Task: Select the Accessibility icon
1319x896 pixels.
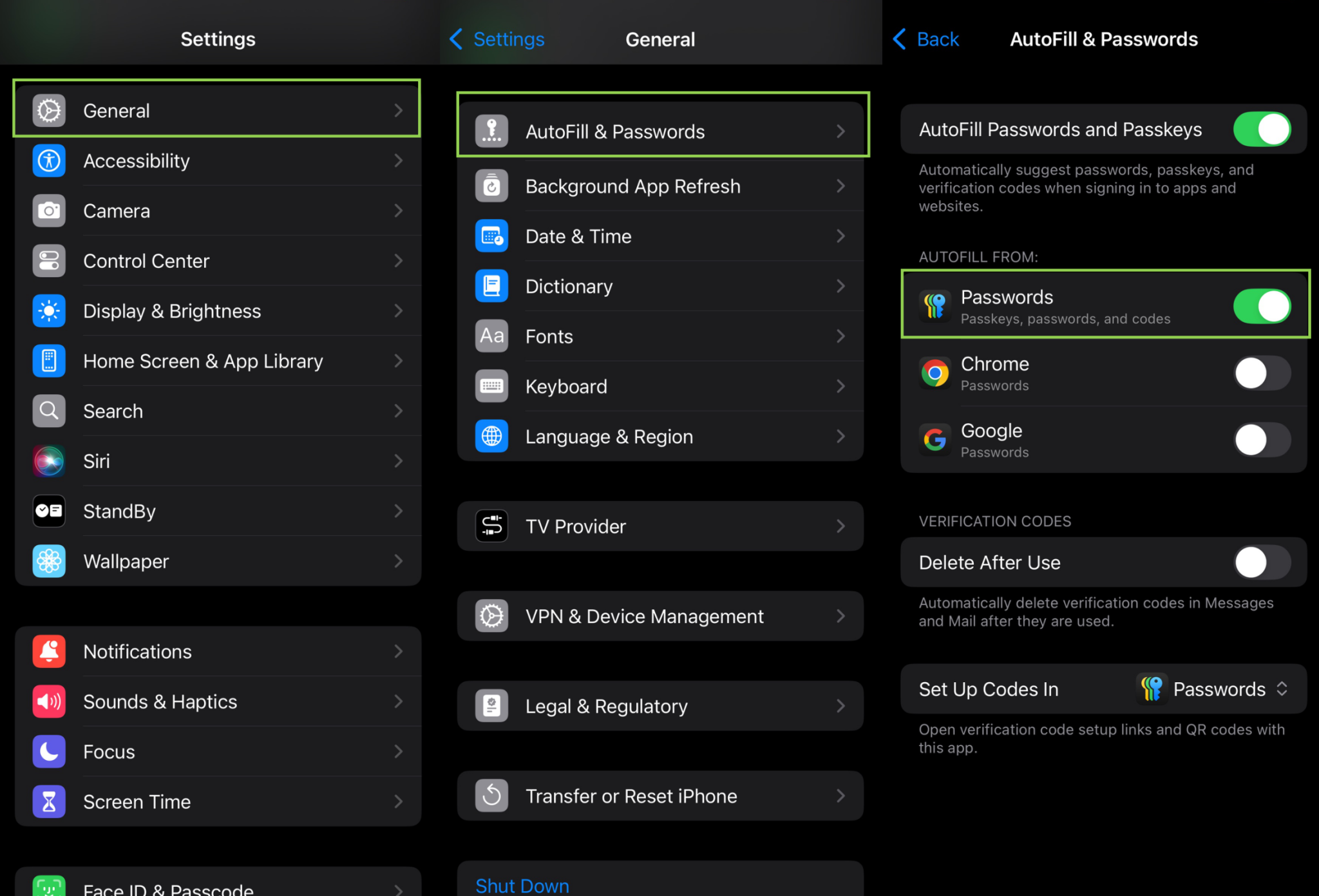Action: pos(48,160)
